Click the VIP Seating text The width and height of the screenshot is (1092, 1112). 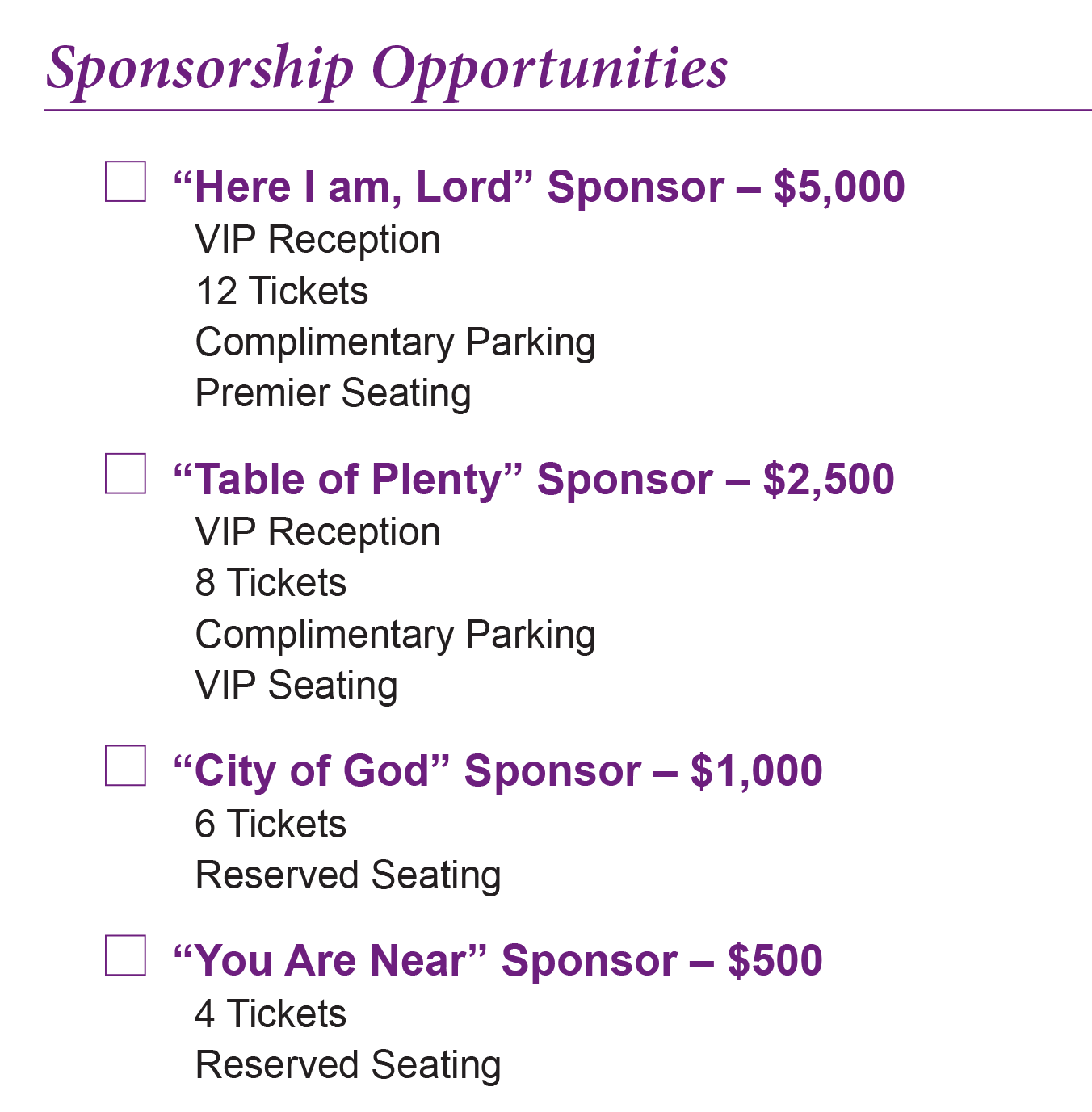(x=296, y=686)
